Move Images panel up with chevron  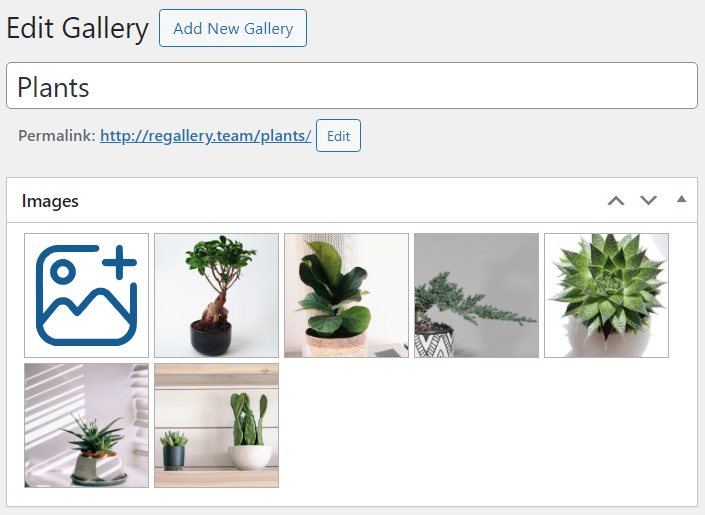616,201
